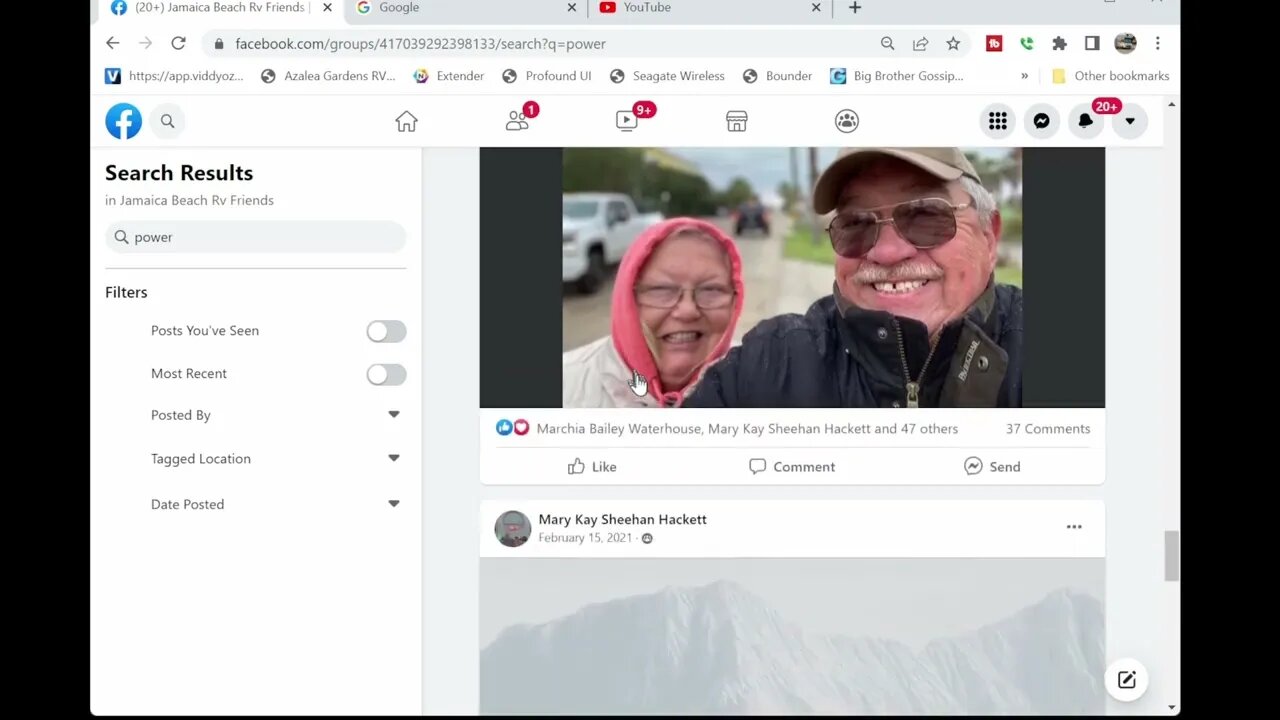
Task: Open Azalea Gardens RV bookmark
Action: 328,76
